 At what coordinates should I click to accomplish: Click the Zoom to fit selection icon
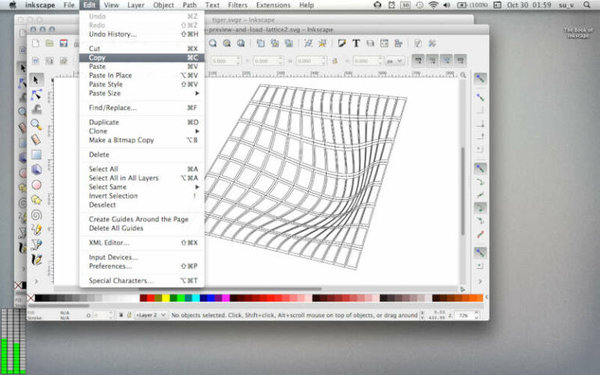213,43
